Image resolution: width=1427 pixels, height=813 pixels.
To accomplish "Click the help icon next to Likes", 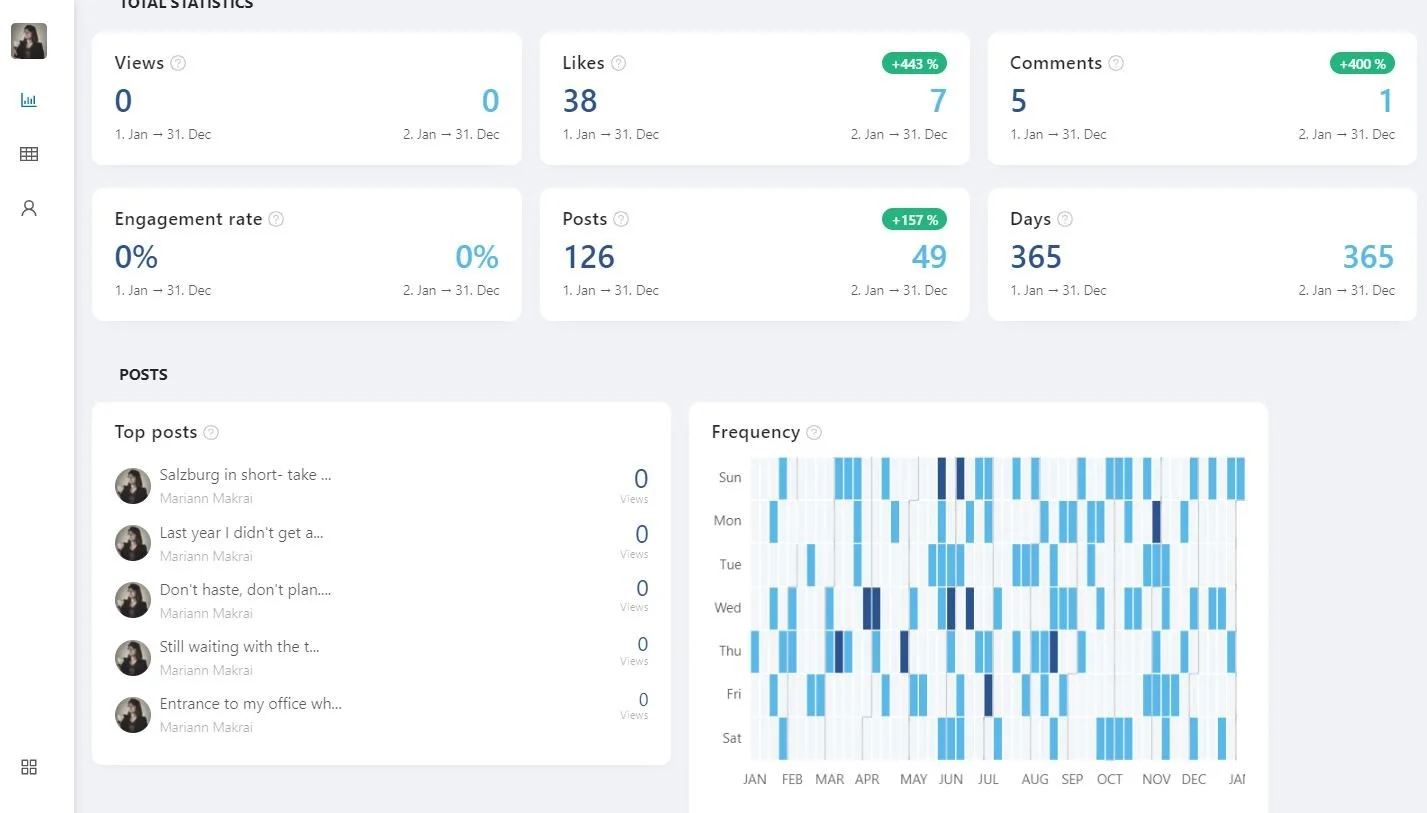I will pyautogui.click(x=619, y=63).
